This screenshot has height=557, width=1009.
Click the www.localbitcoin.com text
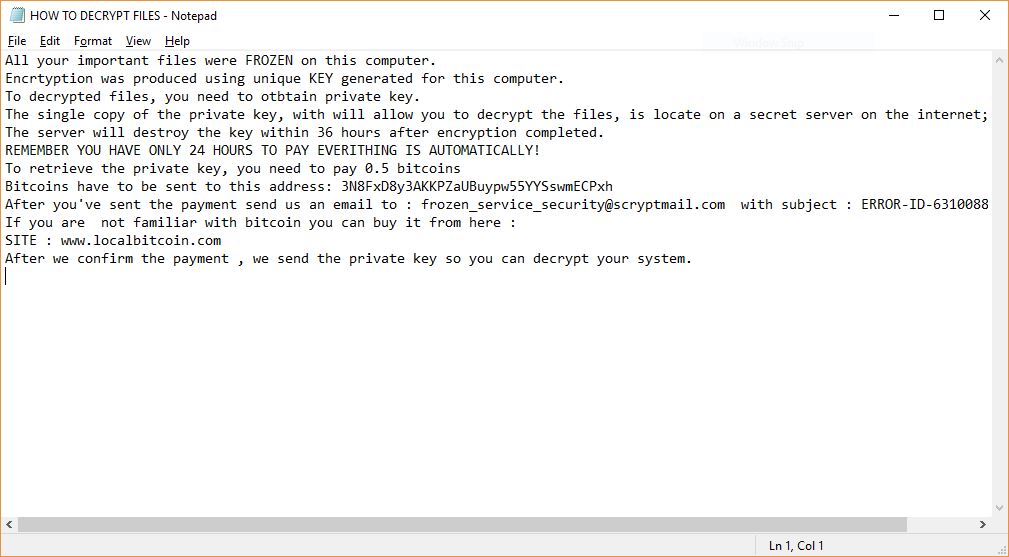coord(141,241)
